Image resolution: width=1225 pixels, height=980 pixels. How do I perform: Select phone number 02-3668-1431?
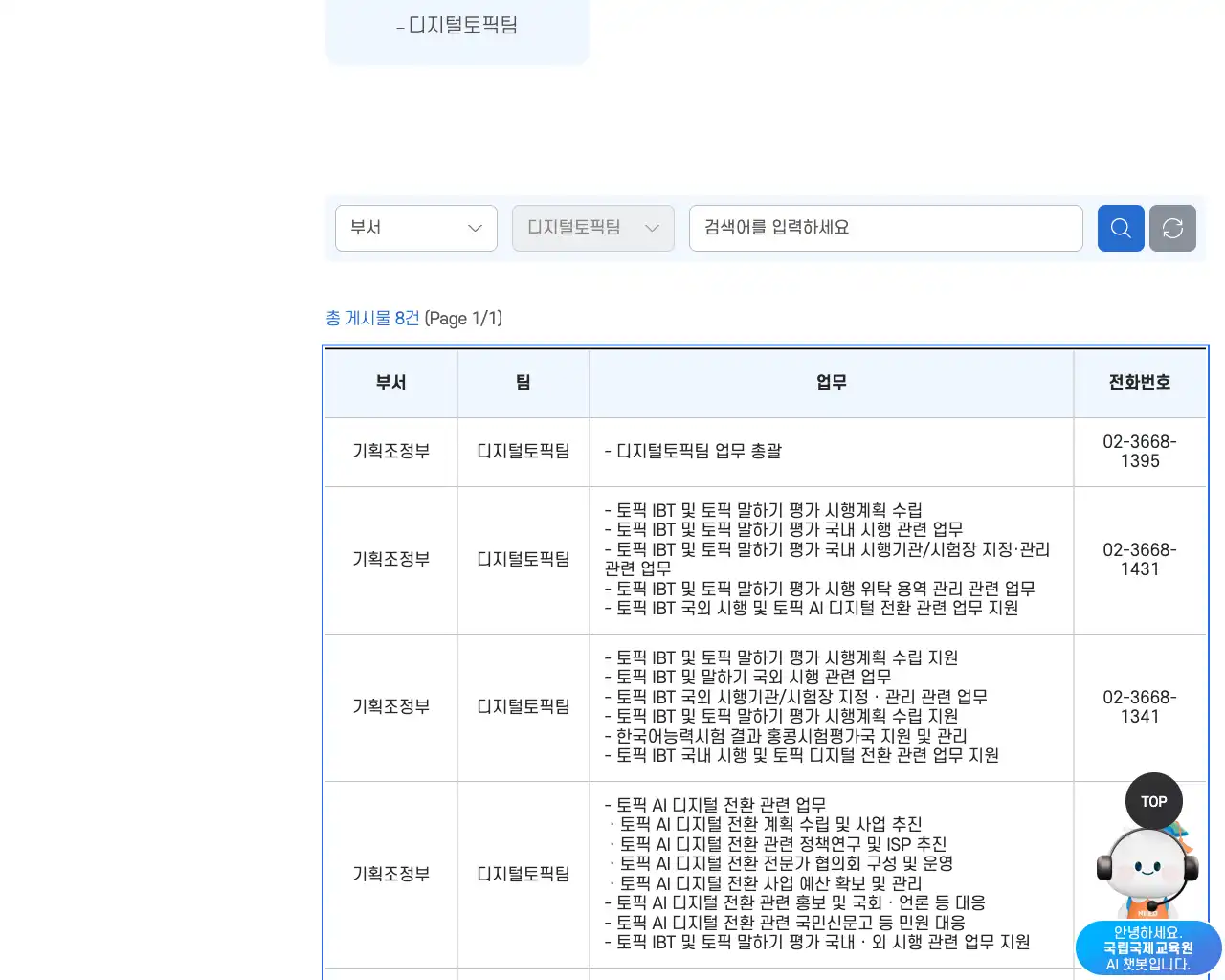click(1140, 560)
